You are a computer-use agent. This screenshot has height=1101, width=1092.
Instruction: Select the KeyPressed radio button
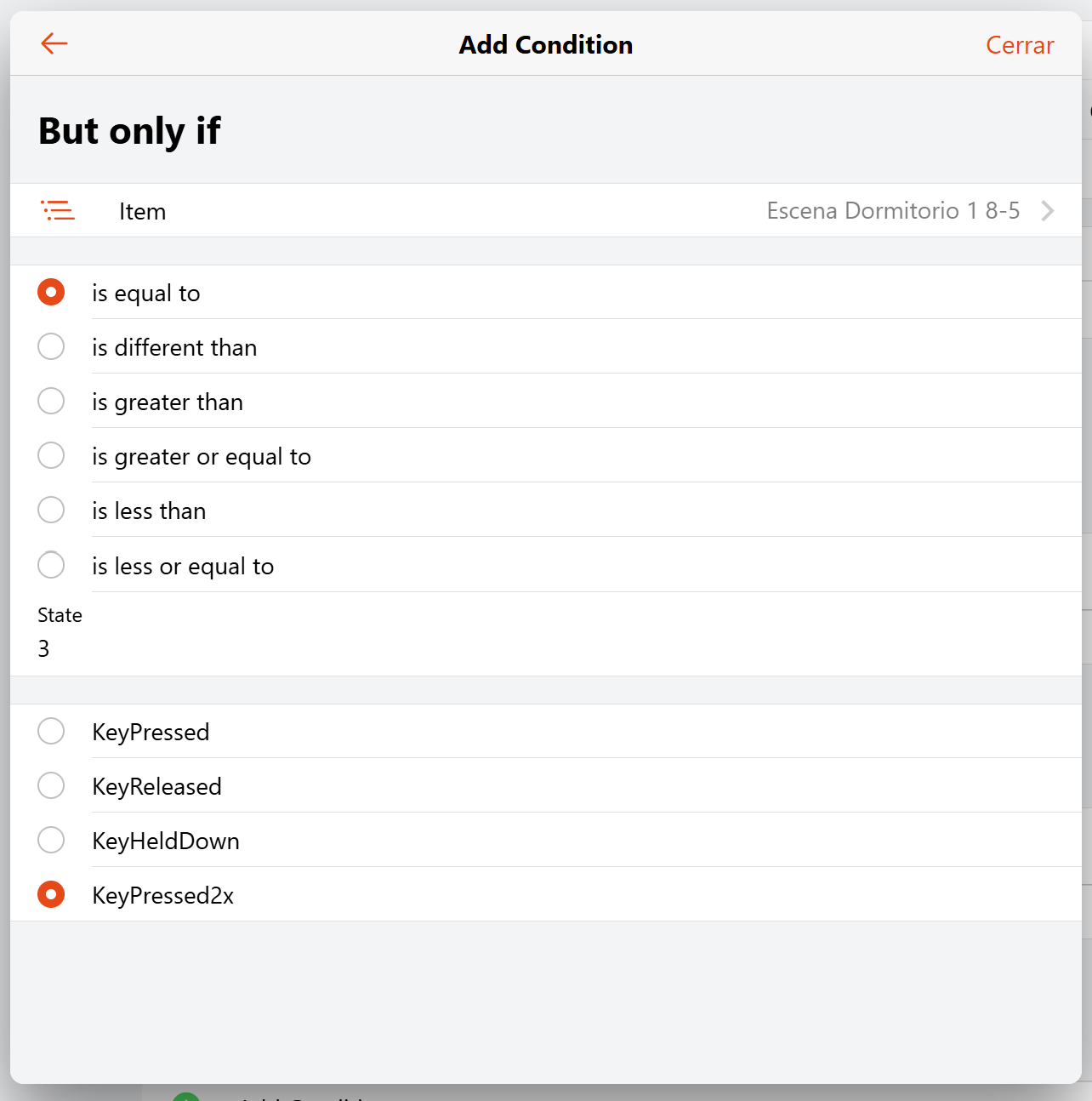pos(51,732)
